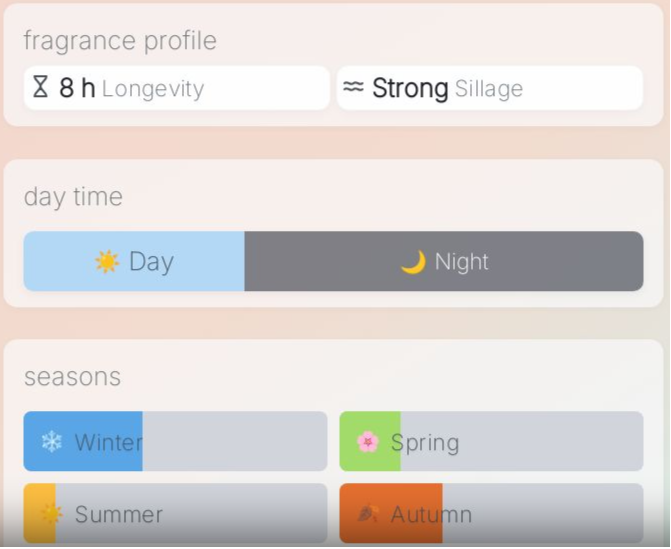Click the 8 h longevity value
This screenshot has height=549, width=671.
coord(77,88)
